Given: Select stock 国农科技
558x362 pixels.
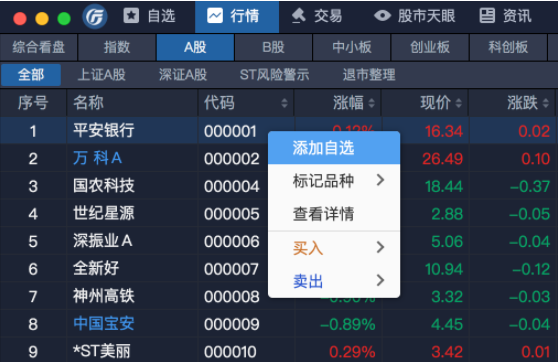Looking at the screenshot, I should pyautogui.click(x=104, y=186).
